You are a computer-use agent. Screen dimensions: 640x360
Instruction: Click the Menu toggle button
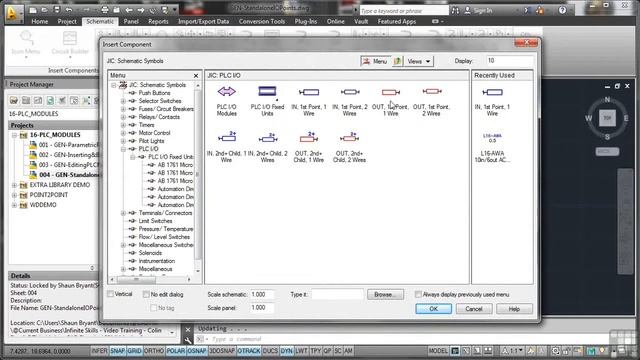point(375,61)
